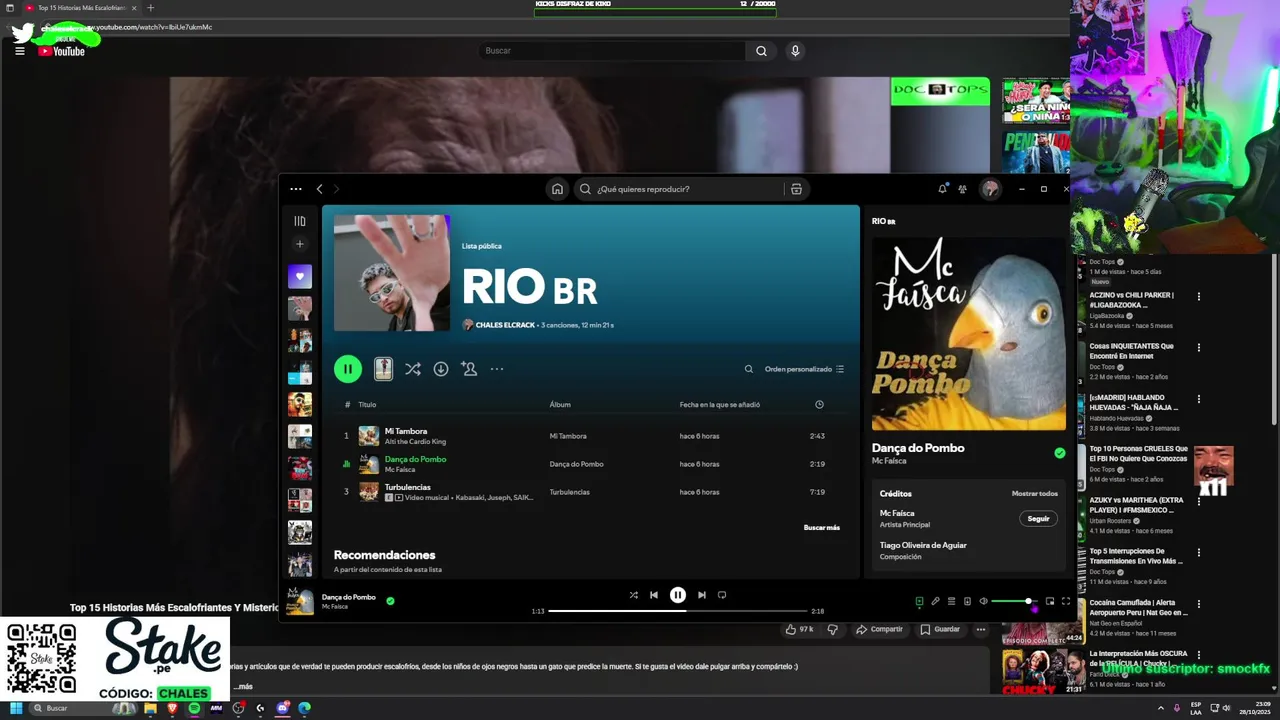Play the track Mi Tambora
The height and width of the screenshot is (720, 1280).
[590, 436]
